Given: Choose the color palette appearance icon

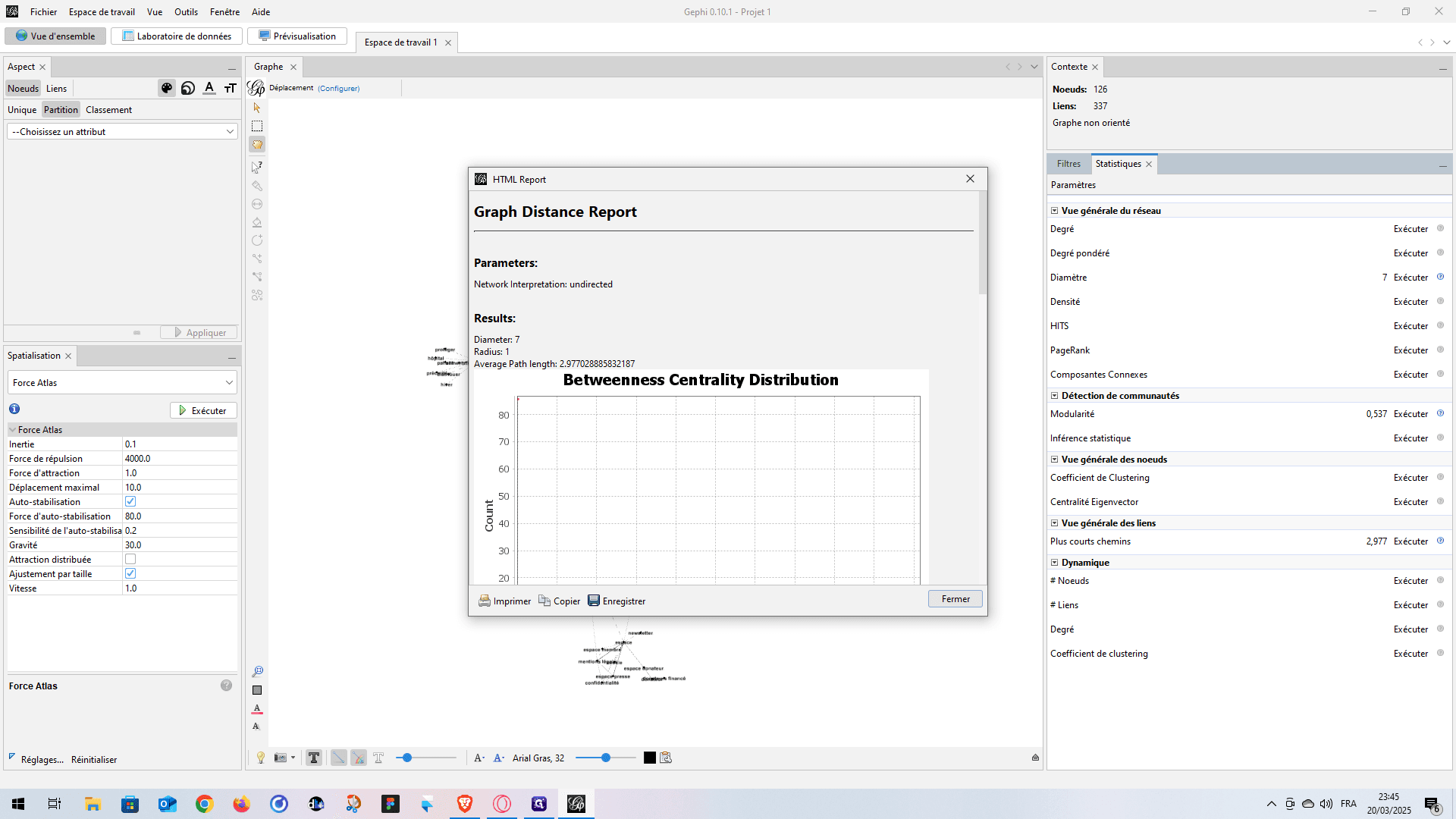Looking at the screenshot, I should pyautogui.click(x=167, y=88).
